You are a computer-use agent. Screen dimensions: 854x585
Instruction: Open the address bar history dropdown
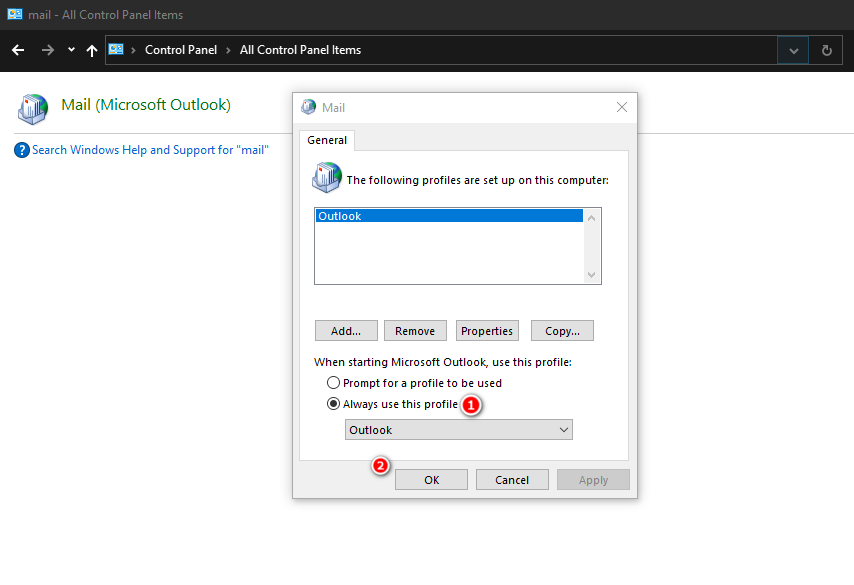pyautogui.click(x=792, y=50)
